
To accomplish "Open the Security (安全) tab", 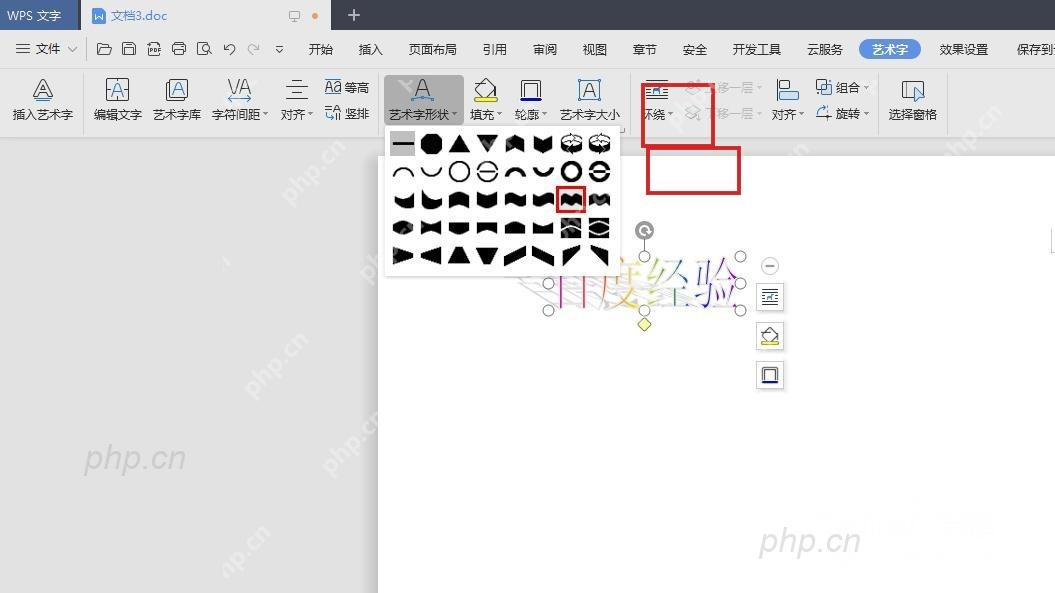I will (694, 49).
